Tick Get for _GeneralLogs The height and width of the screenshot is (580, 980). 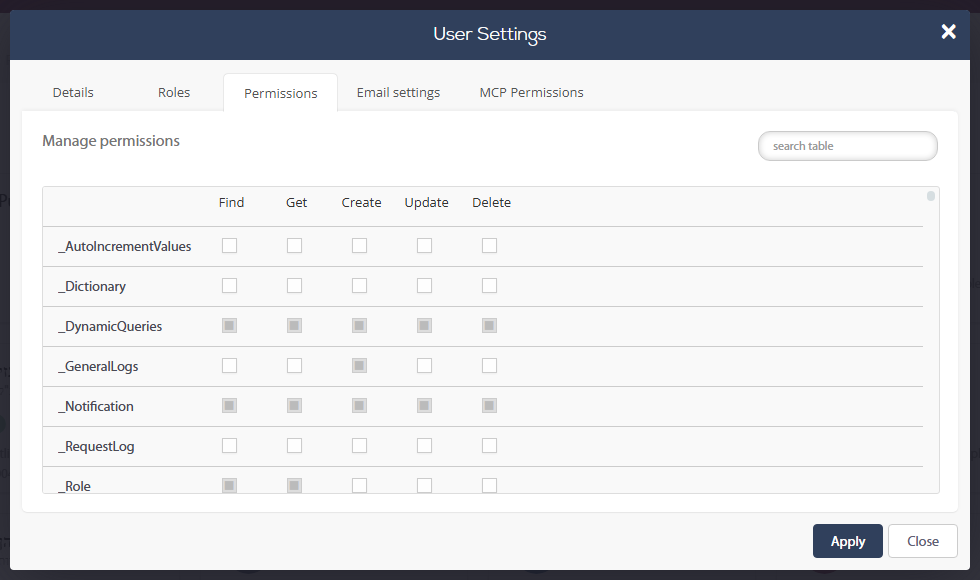pyautogui.click(x=294, y=366)
